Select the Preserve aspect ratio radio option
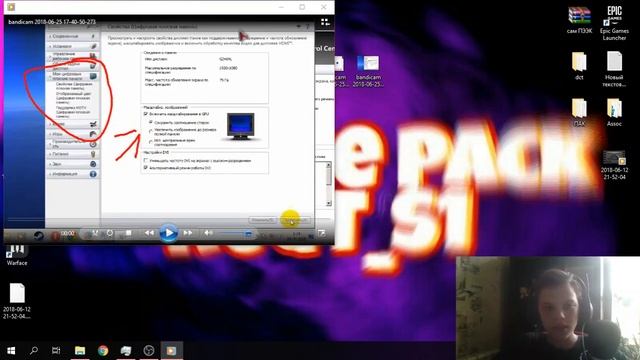640x360 pixels. click(x=151, y=122)
